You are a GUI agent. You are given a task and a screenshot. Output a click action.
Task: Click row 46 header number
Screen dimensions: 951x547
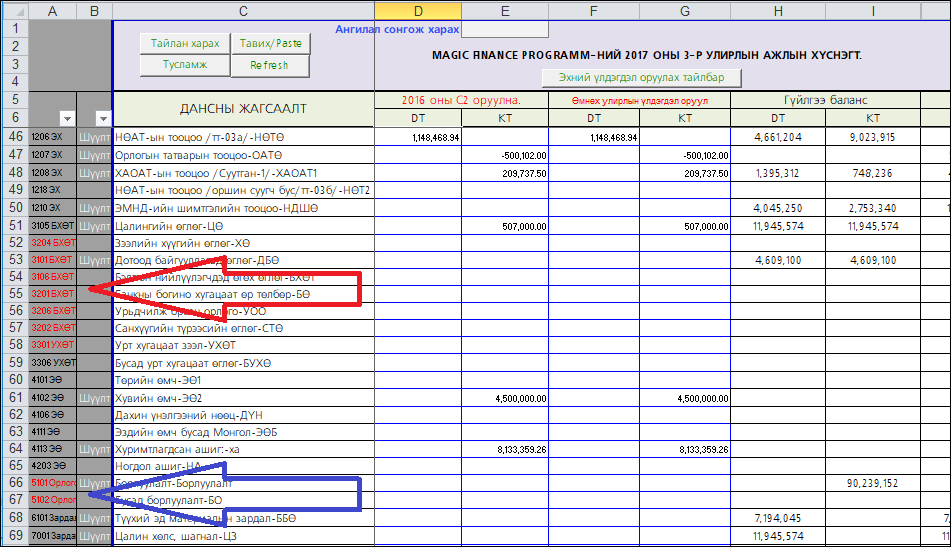tap(14, 137)
